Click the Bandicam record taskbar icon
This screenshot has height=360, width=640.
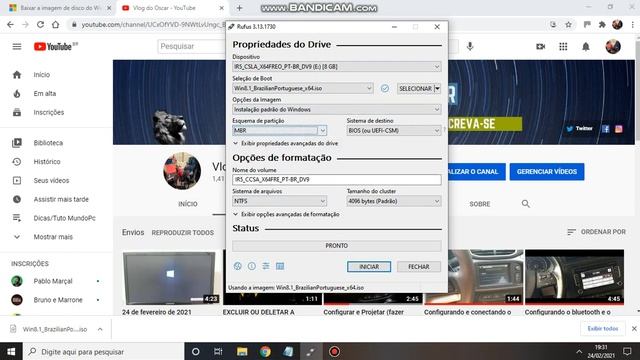(x=334, y=351)
